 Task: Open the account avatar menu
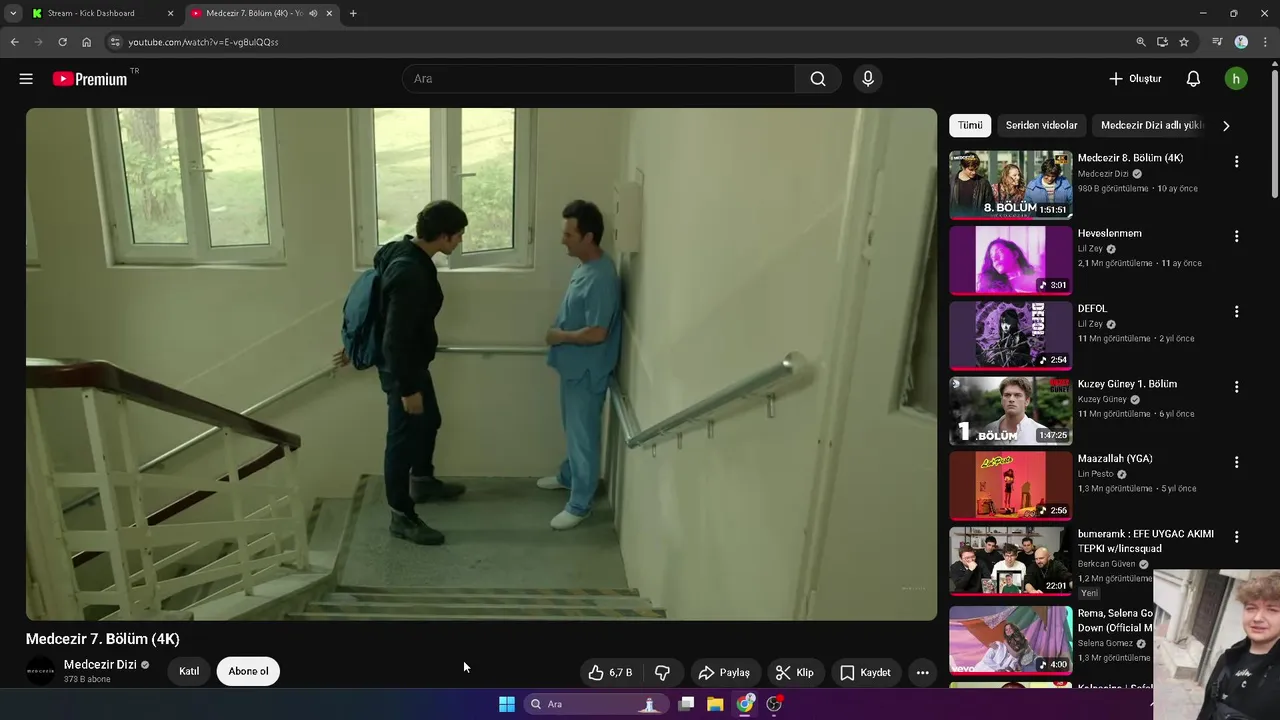(1236, 79)
